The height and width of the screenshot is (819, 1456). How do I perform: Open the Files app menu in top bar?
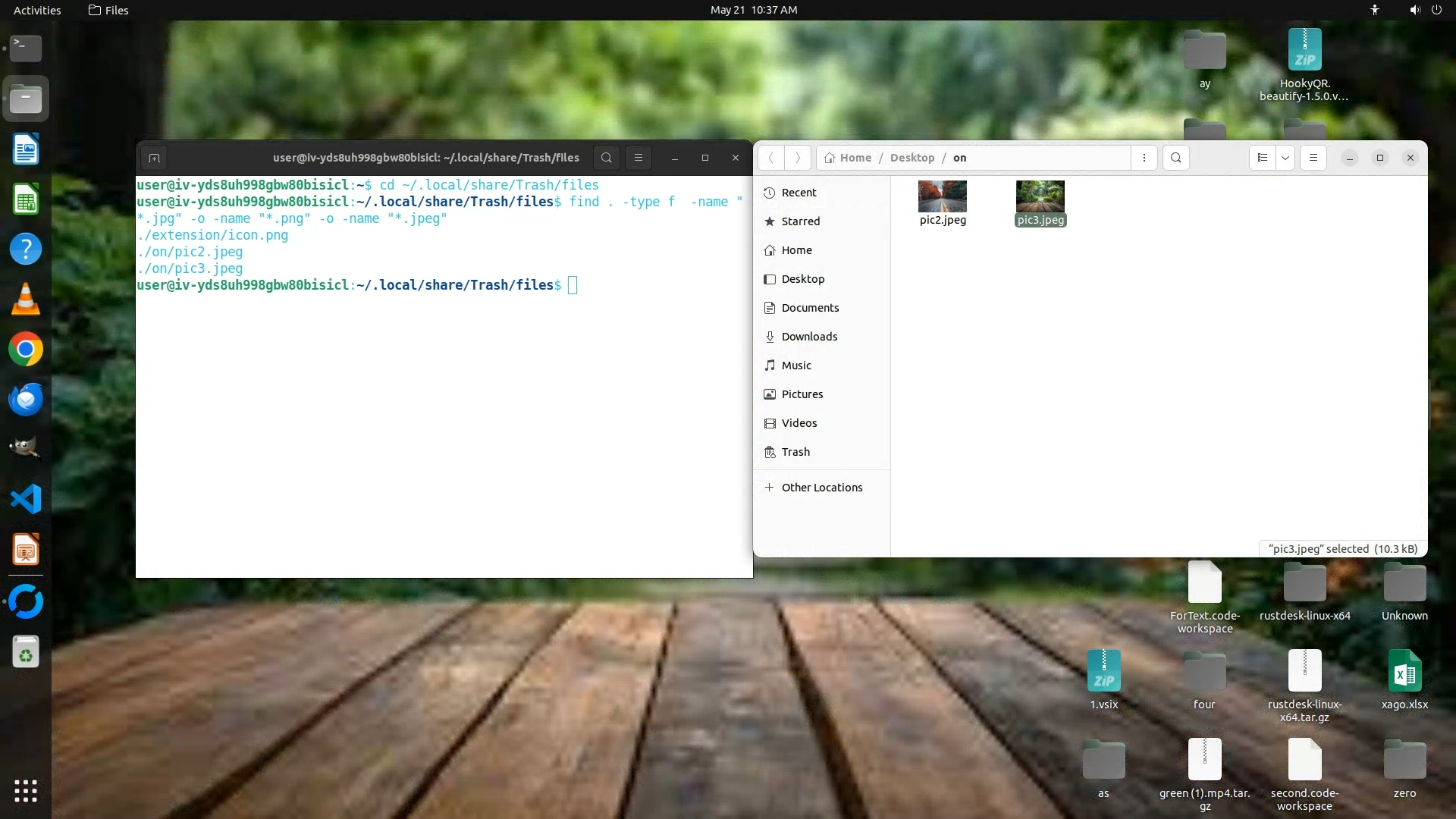108,10
